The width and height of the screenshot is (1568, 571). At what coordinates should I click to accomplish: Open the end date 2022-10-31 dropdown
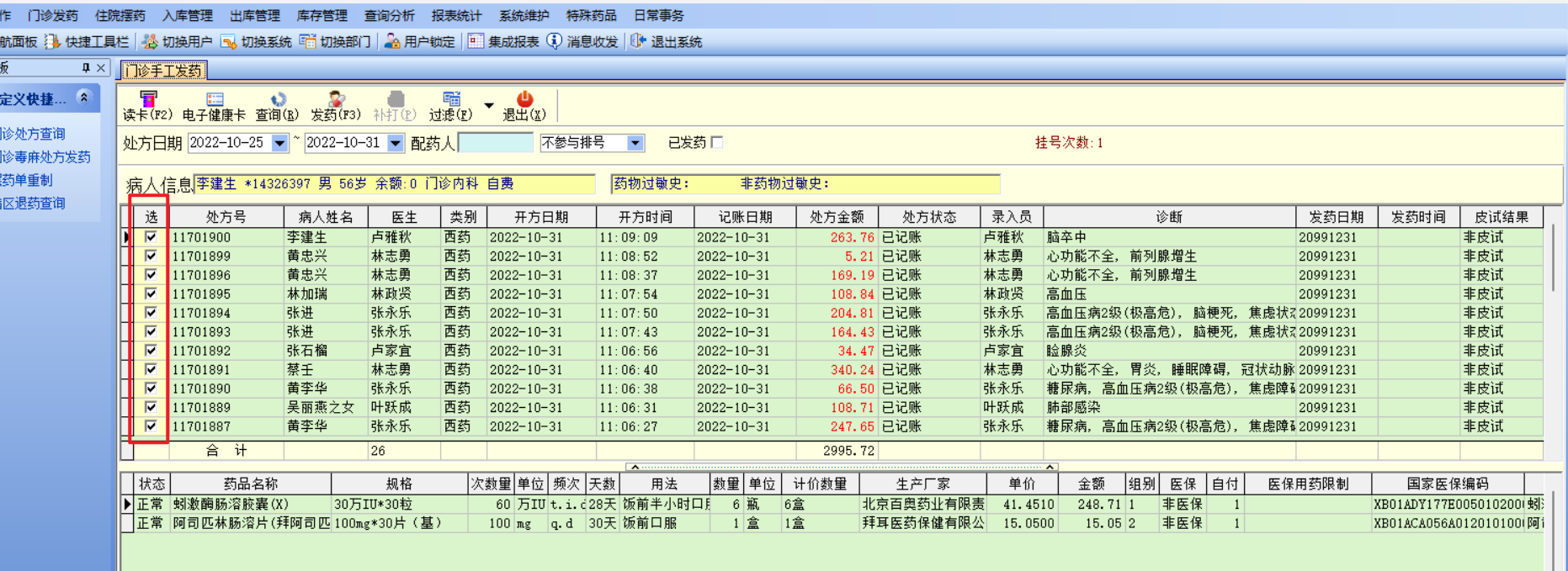396,143
